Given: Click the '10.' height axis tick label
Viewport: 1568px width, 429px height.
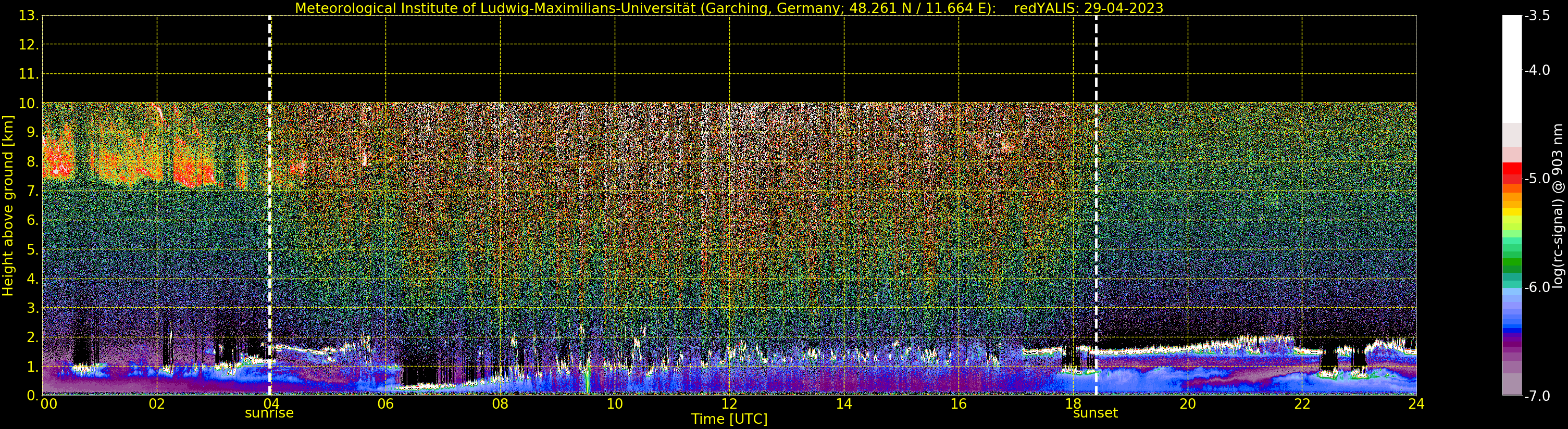Looking at the screenshot, I should click(x=29, y=104).
